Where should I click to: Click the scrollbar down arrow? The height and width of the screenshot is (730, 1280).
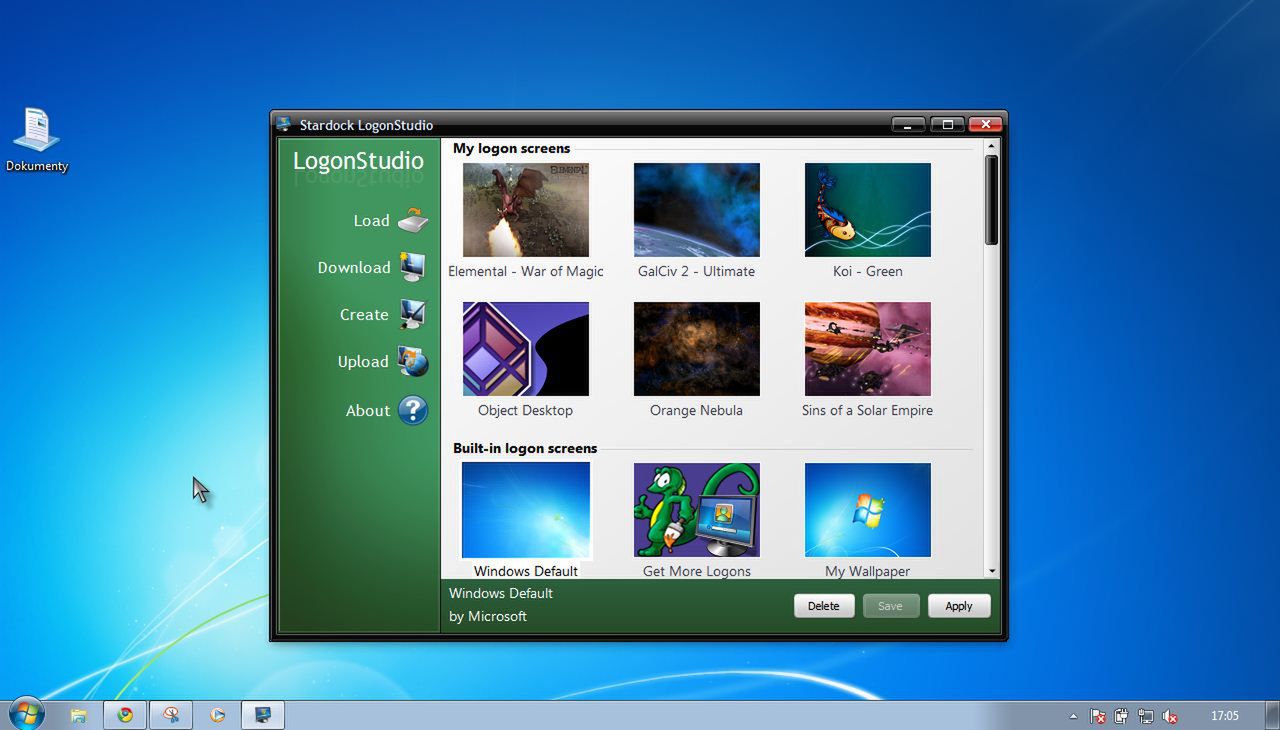click(x=992, y=571)
